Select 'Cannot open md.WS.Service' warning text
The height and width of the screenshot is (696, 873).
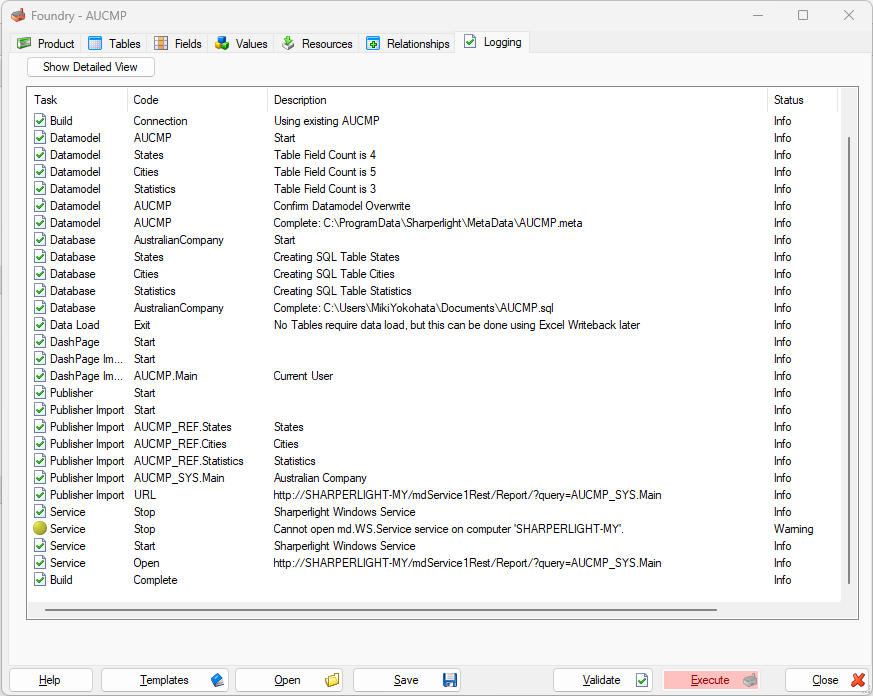tap(448, 529)
